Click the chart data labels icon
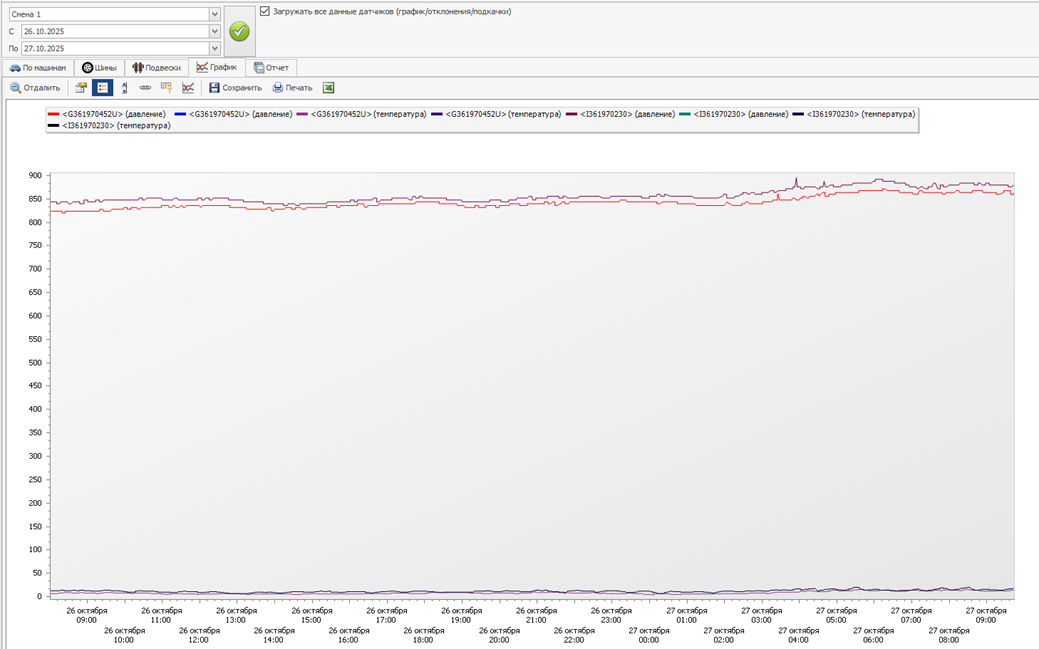The image size is (1039, 649). 166,88
